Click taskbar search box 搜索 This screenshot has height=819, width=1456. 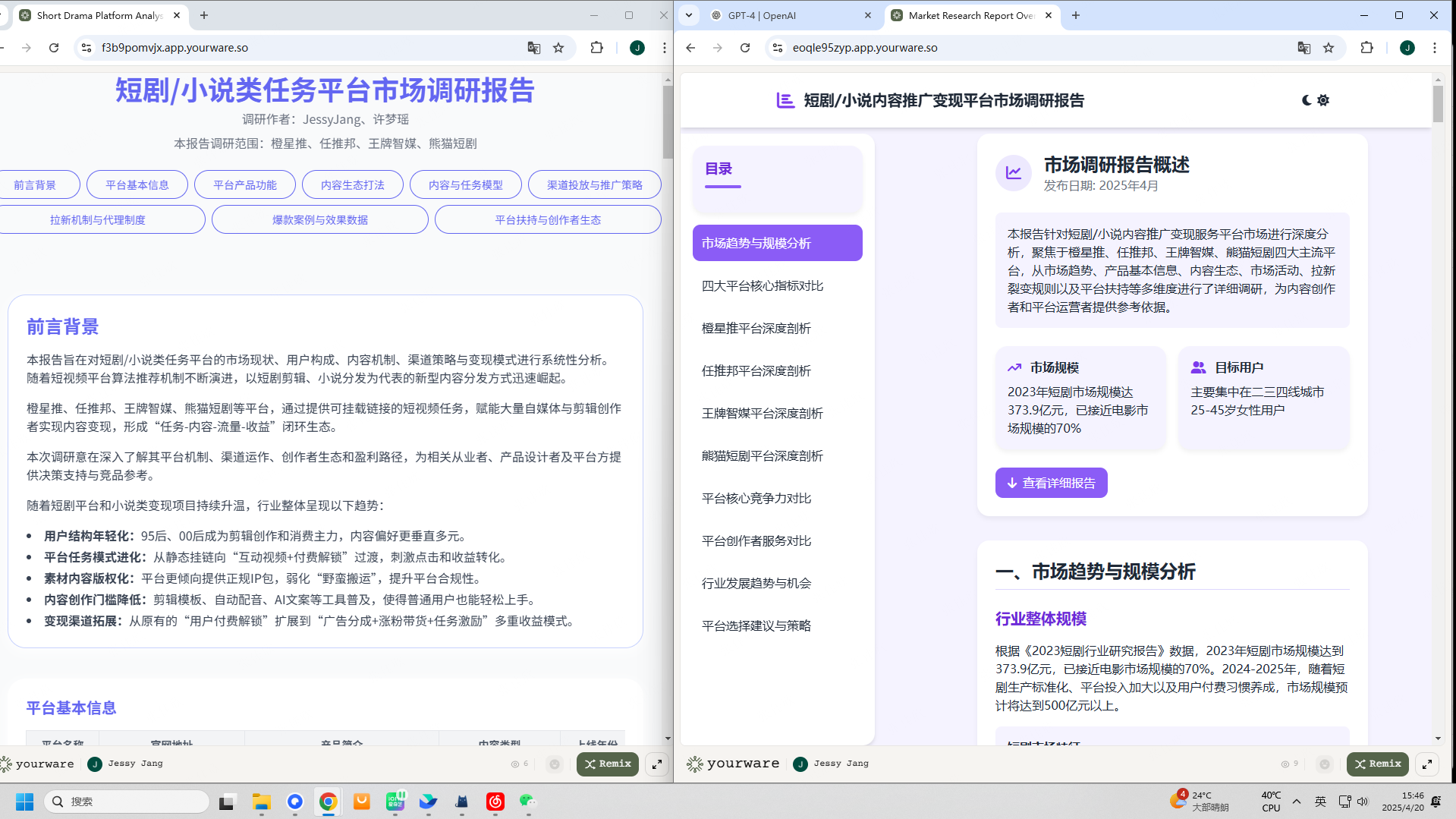126,802
